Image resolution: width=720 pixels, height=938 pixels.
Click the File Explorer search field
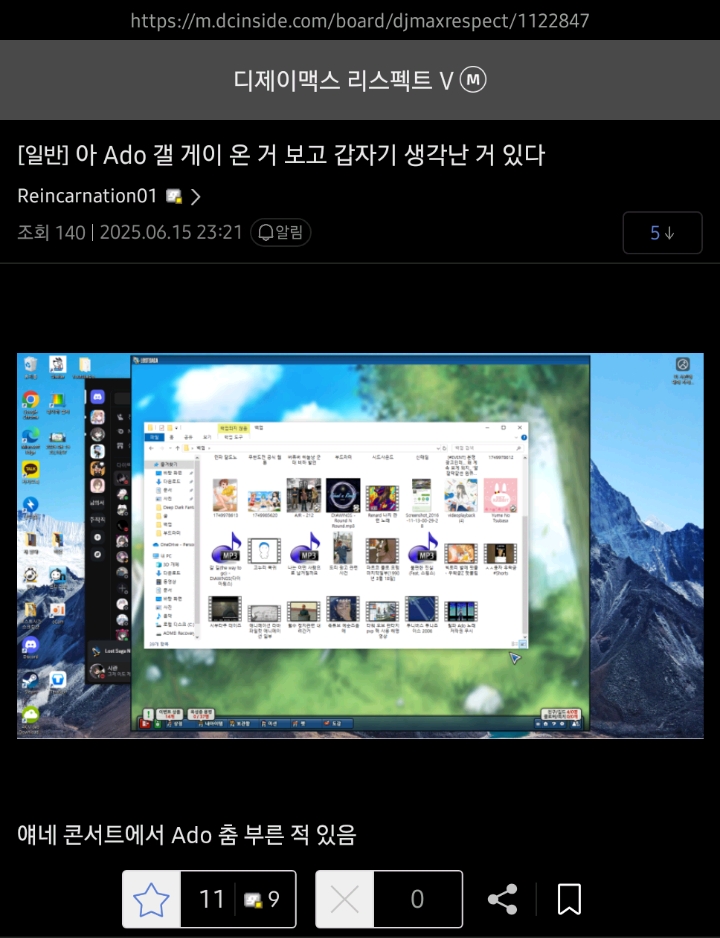pos(486,447)
